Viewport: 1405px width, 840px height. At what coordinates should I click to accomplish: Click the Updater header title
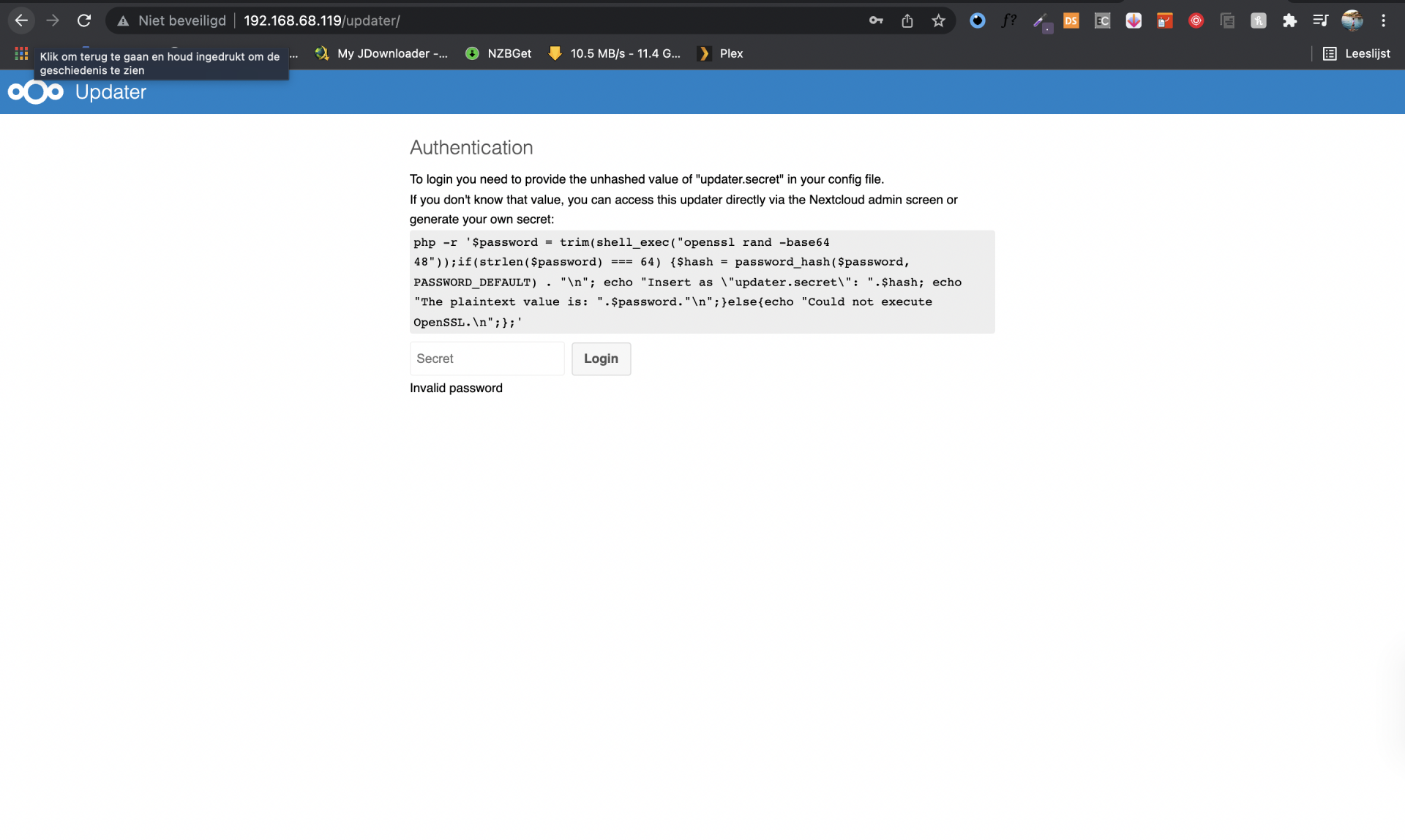coord(110,92)
